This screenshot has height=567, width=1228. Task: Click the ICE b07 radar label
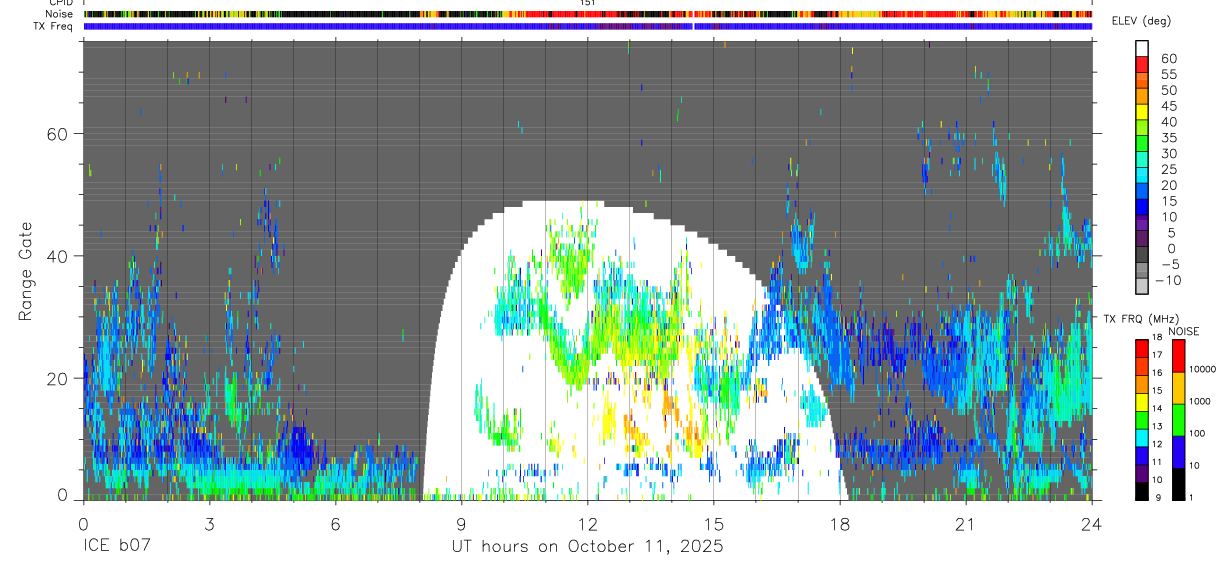click(x=115, y=547)
